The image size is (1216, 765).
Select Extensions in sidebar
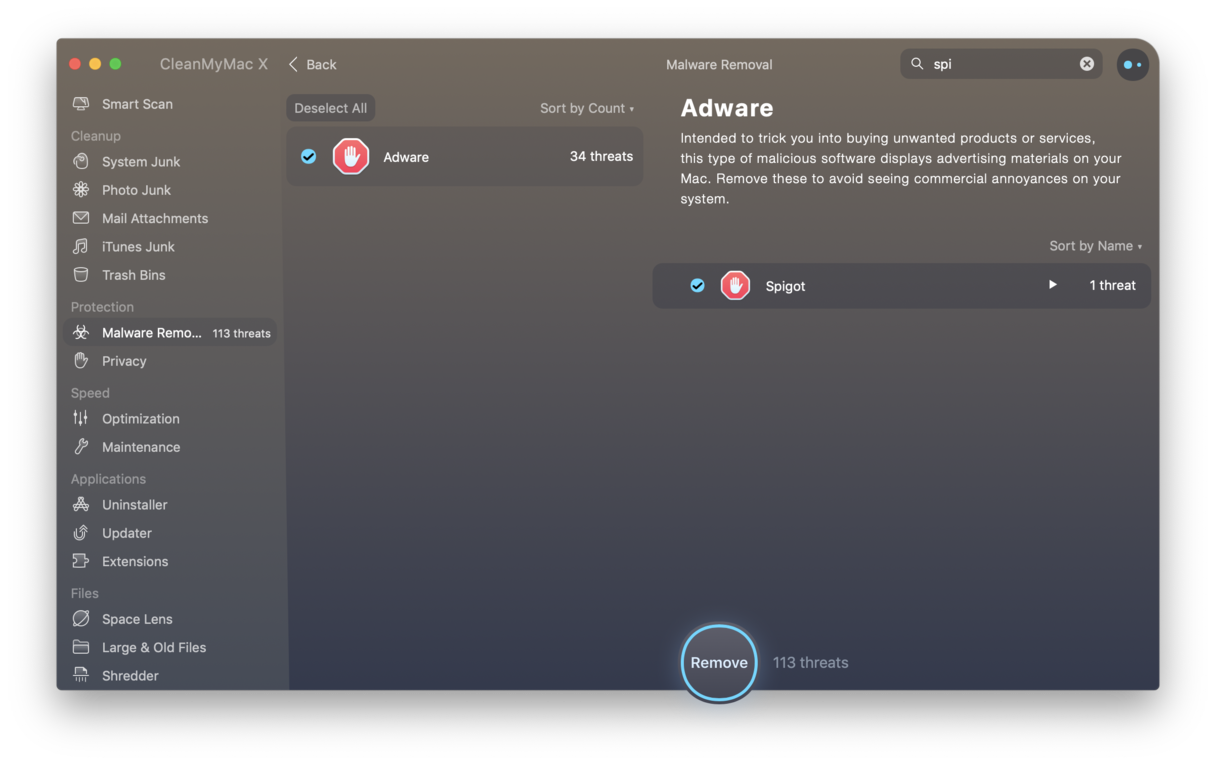tap(135, 562)
